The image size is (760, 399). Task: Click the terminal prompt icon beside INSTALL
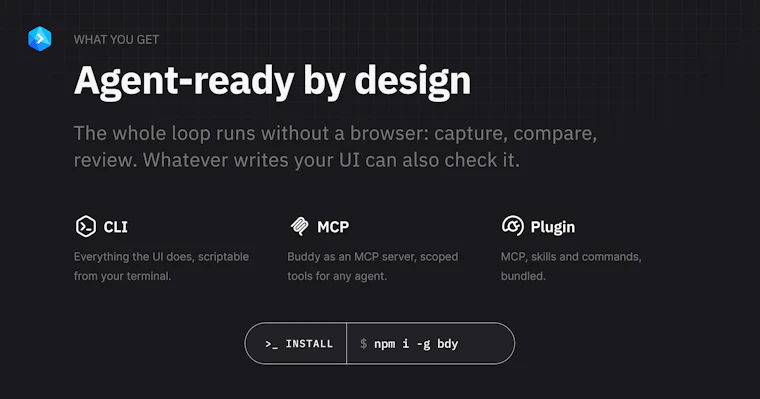click(x=271, y=344)
